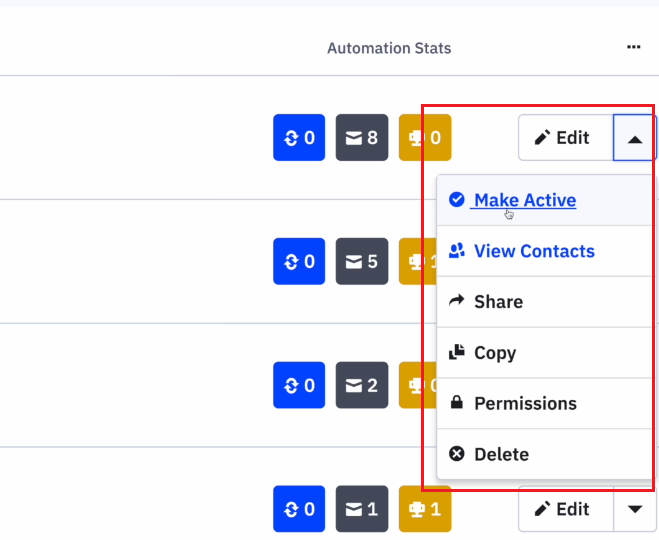Click the email badge showing 5

pos(361,262)
